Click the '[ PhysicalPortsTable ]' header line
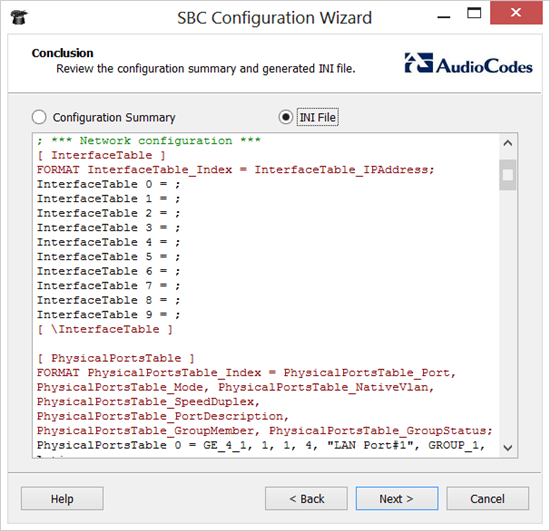Image resolution: width=550 pixels, height=531 pixels. coord(116,358)
